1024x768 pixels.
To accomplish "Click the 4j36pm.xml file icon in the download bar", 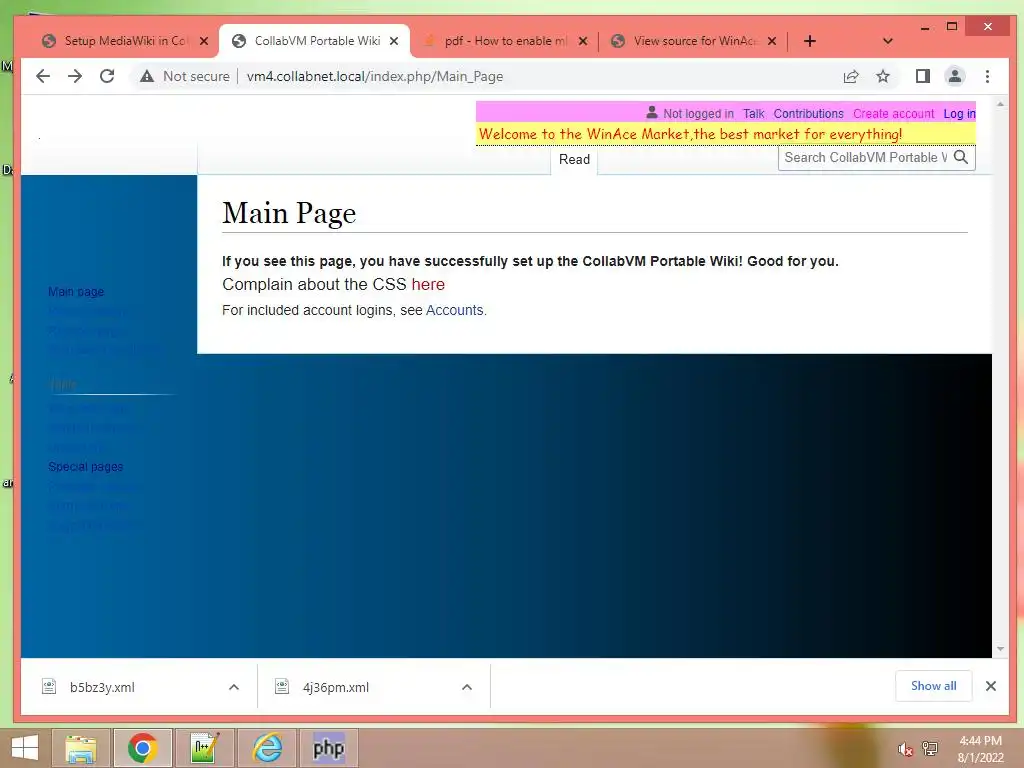I will point(282,686).
